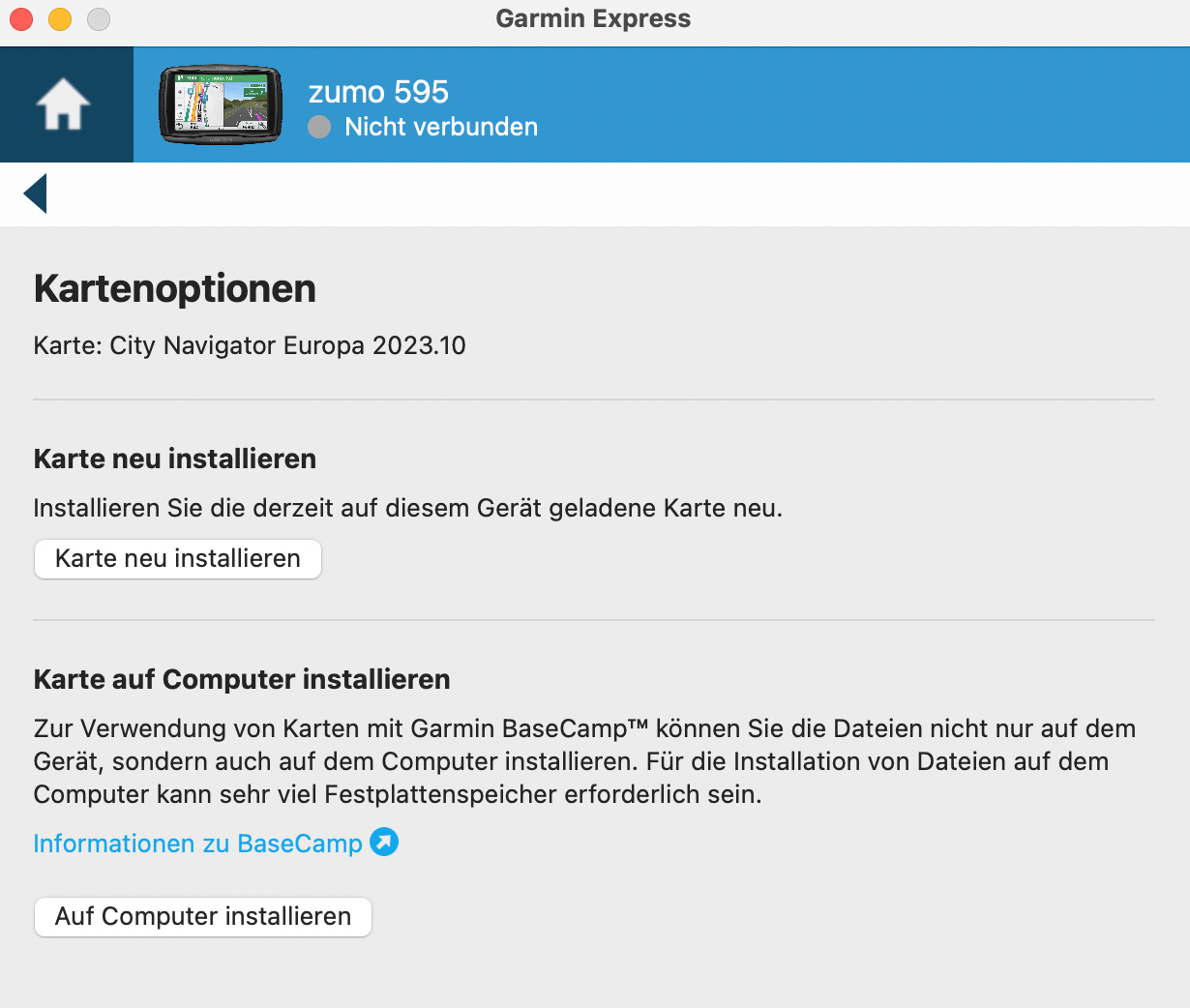Minimize the window with the yellow button

(60, 19)
